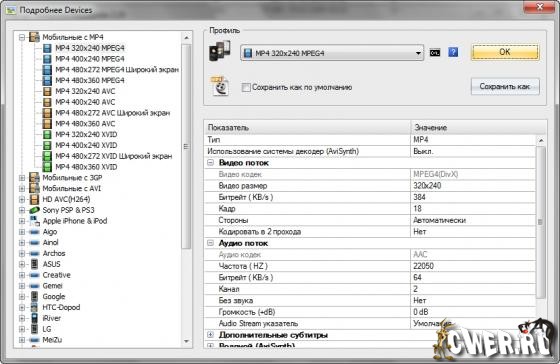
Task: Click the mobile devices icon in Профиль panel
Action: click(x=220, y=51)
